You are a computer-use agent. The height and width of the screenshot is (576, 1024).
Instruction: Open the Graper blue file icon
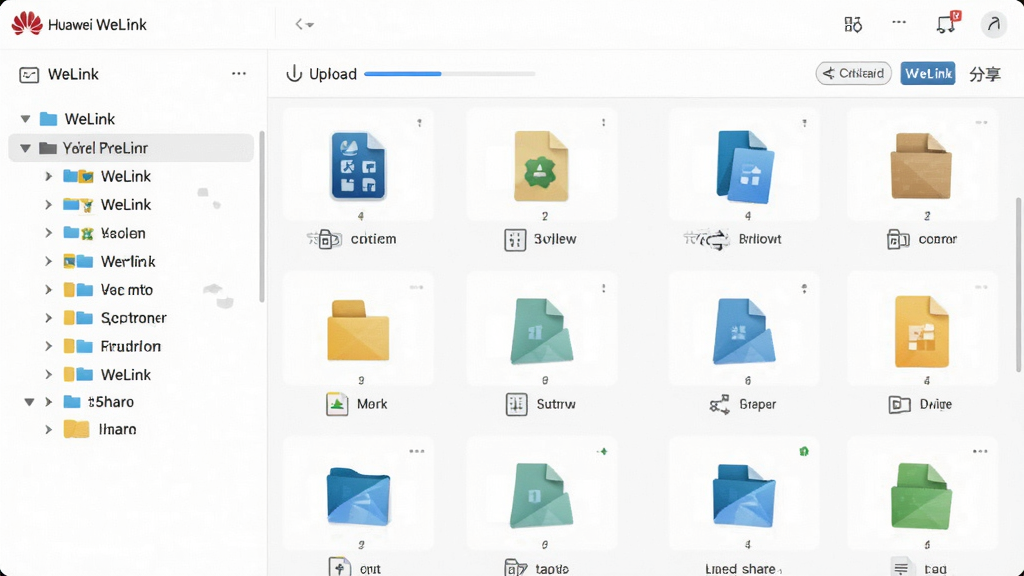[x=744, y=331]
